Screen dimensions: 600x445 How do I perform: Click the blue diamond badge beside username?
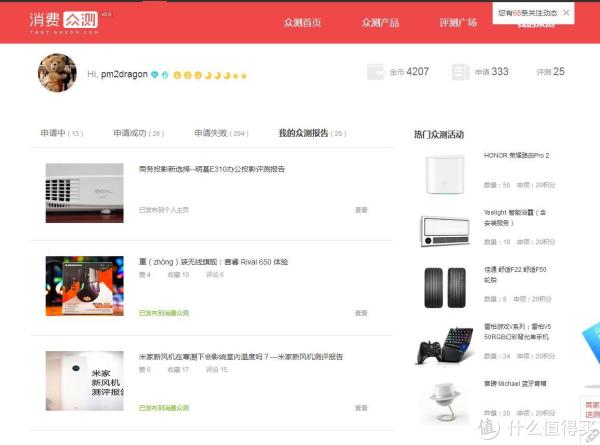[x=155, y=75]
